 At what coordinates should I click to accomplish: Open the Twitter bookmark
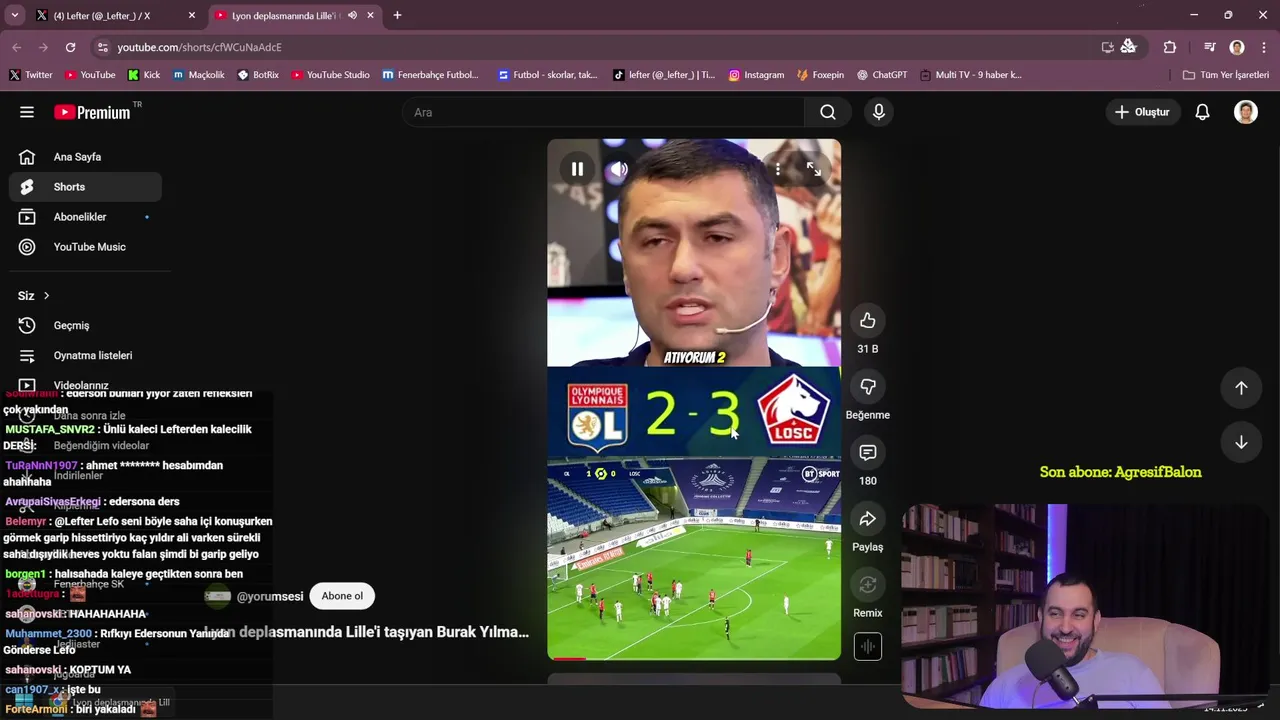pyautogui.click(x=31, y=75)
